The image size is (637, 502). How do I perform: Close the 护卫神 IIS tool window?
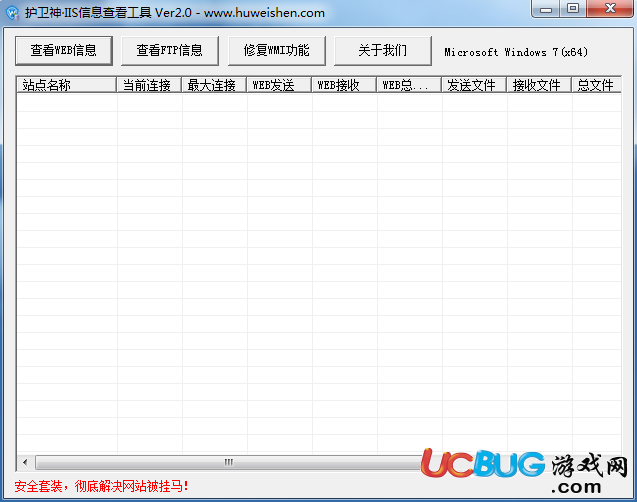click(610, 9)
